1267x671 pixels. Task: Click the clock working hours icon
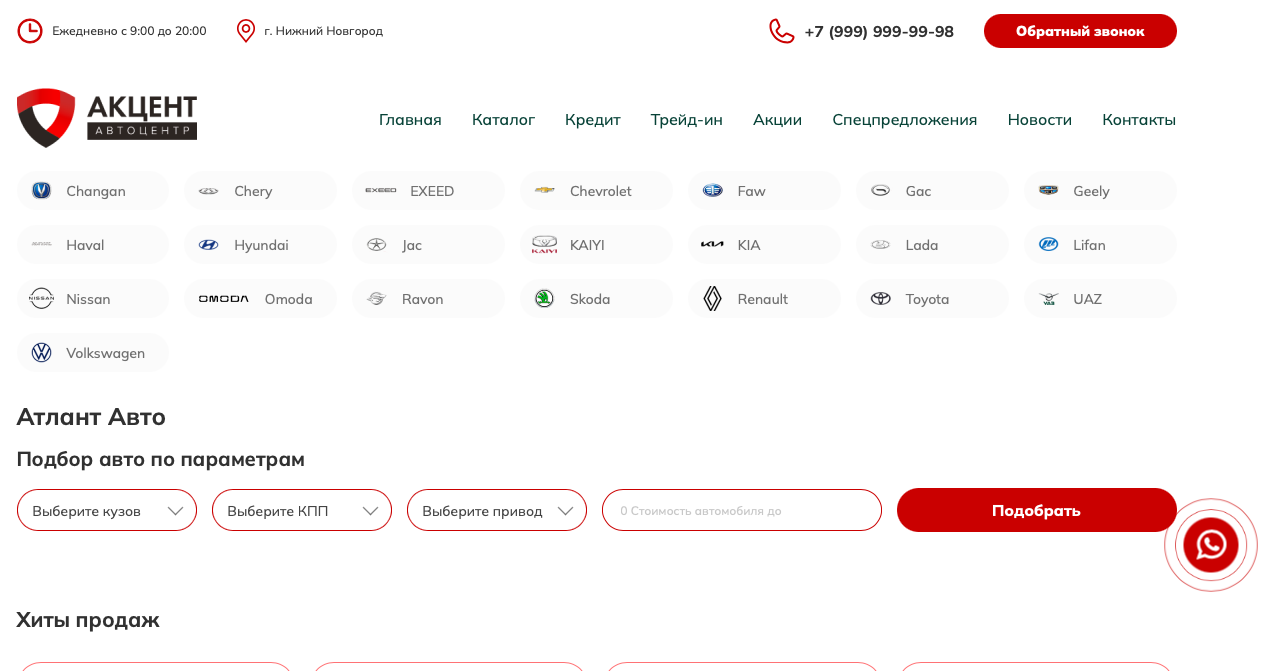click(30, 31)
